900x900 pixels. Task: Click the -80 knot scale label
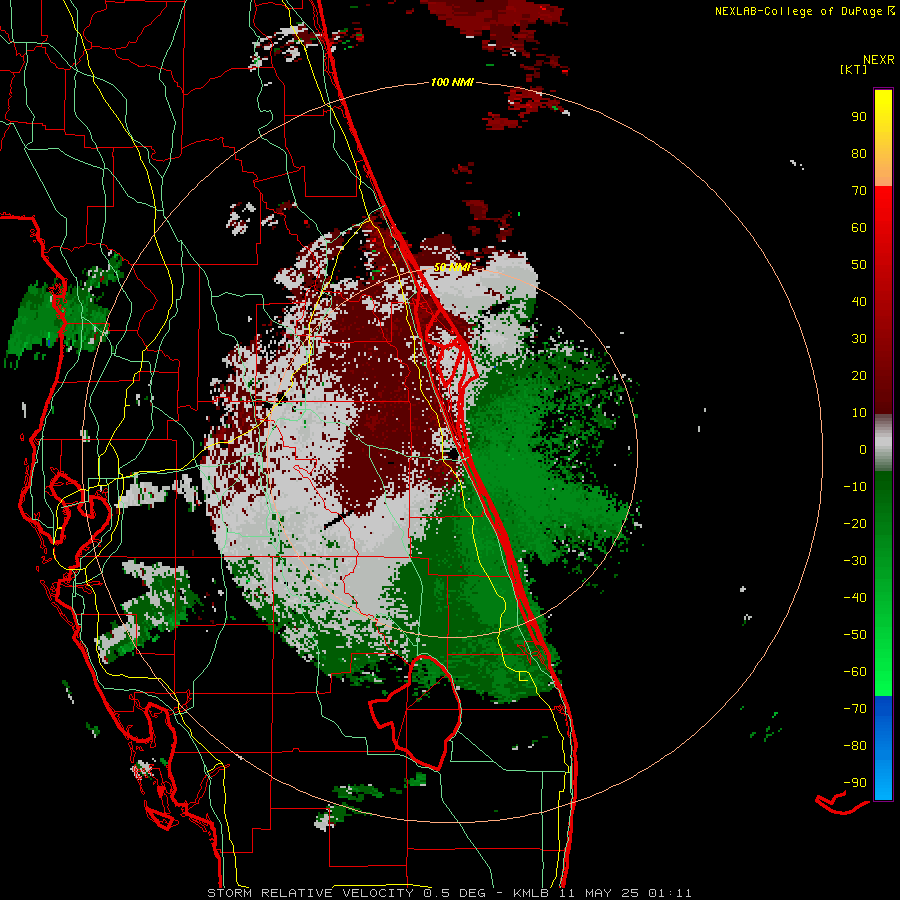[x=855, y=746]
